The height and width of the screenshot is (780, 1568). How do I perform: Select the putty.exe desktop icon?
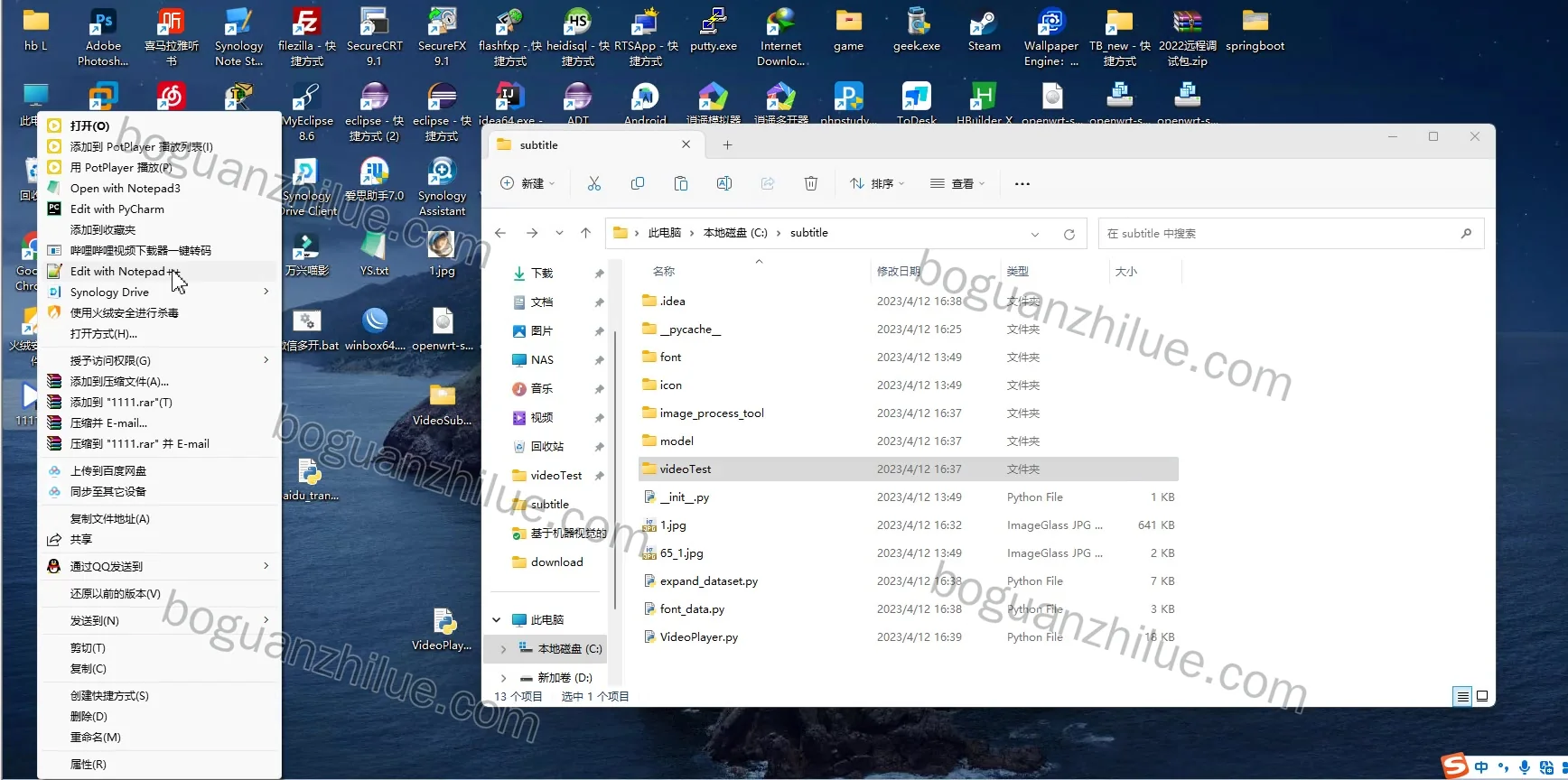(x=714, y=32)
